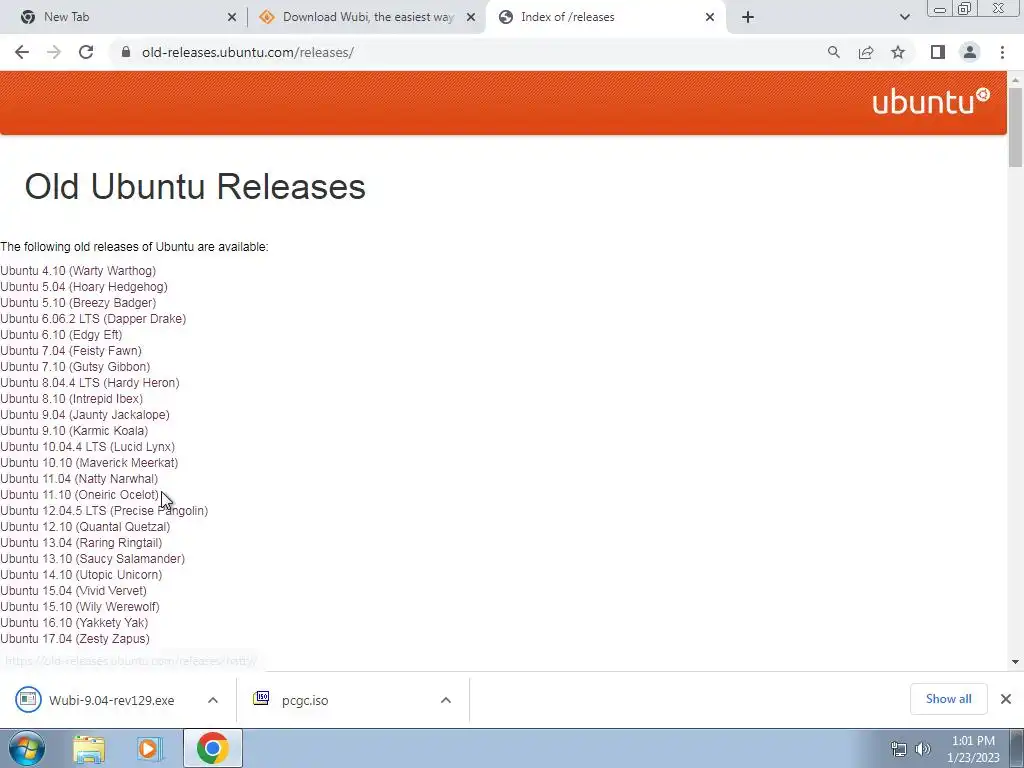Click the forward navigation arrow

(54, 52)
